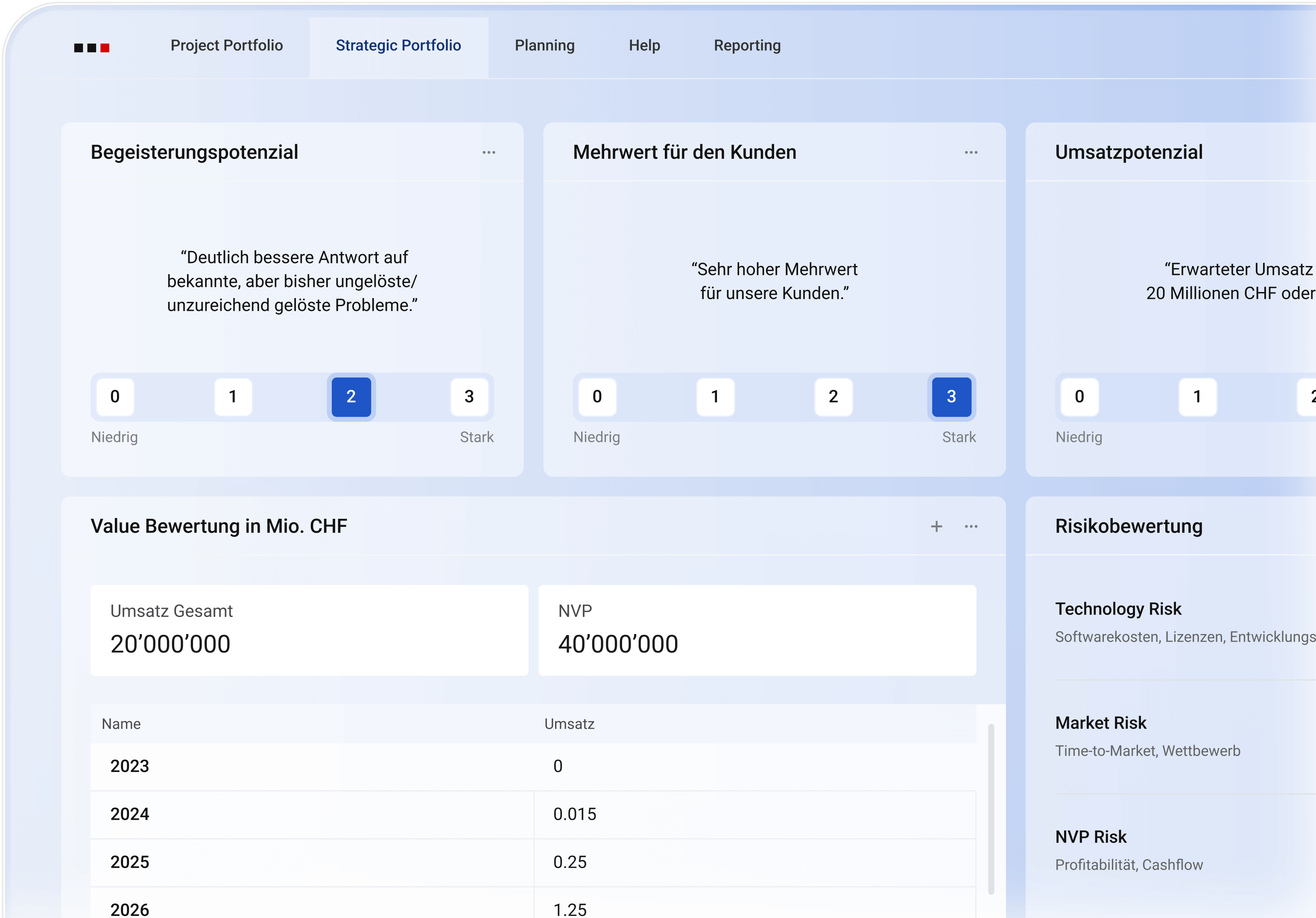This screenshot has width=1316, height=918.
Task: Click the Help navigation link
Action: coord(644,45)
